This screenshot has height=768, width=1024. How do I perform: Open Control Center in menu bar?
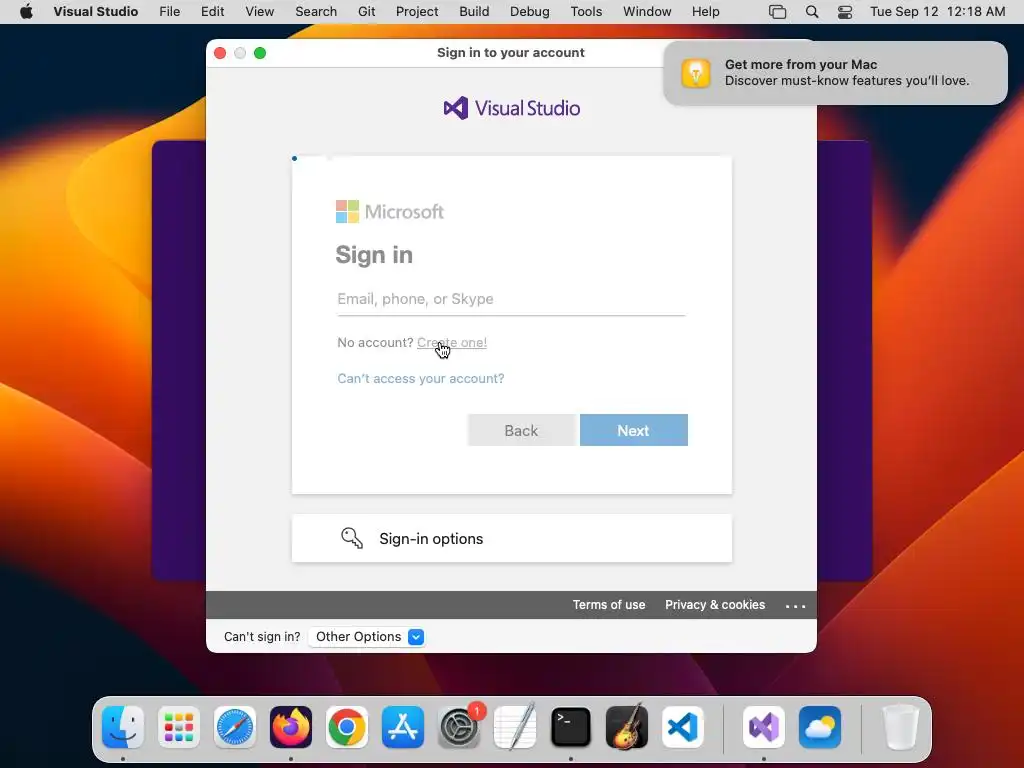845,12
